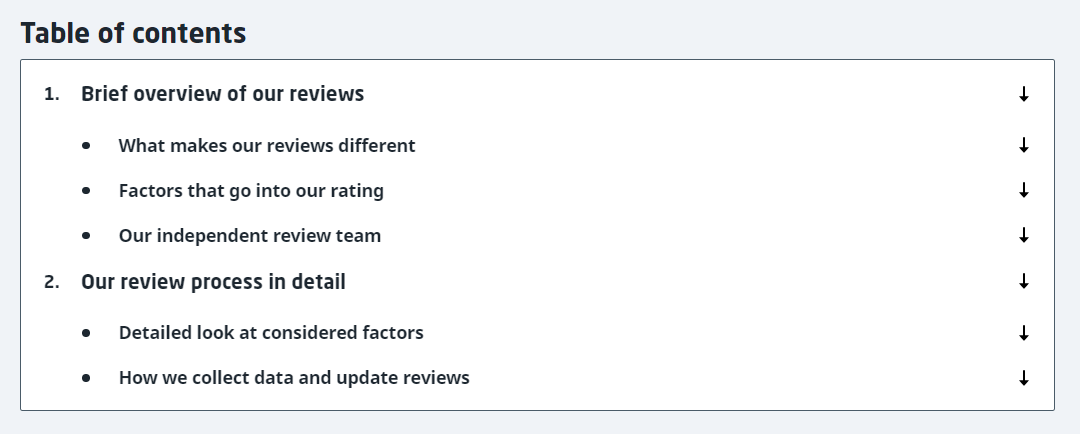The image size is (1080, 434).
Task: Click the bullet before Our independent review team
Action: point(86,236)
